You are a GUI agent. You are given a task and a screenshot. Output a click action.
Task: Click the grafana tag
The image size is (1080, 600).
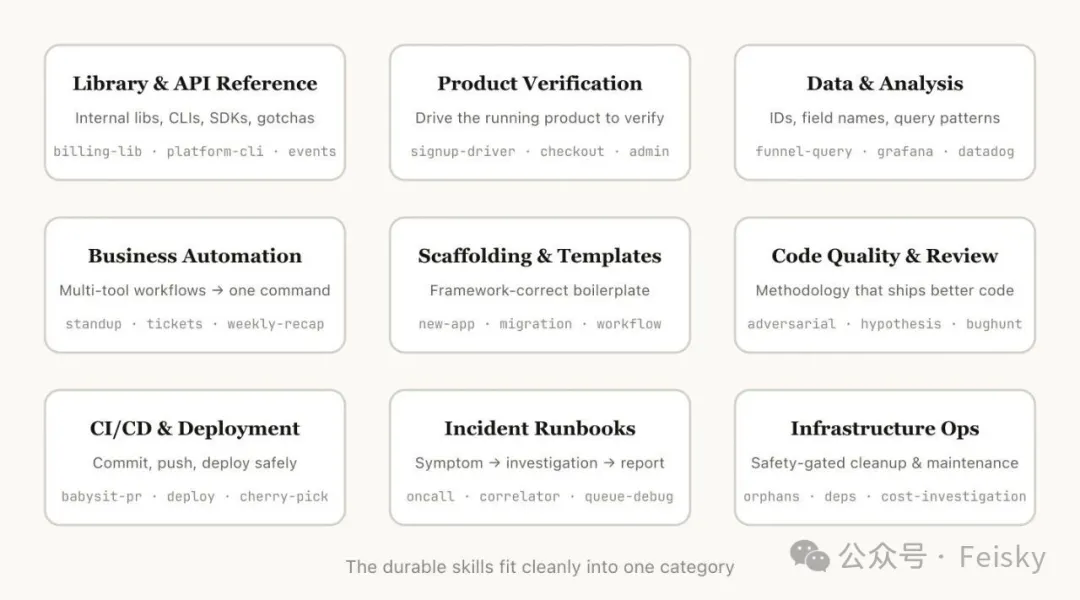coord(905,152)
